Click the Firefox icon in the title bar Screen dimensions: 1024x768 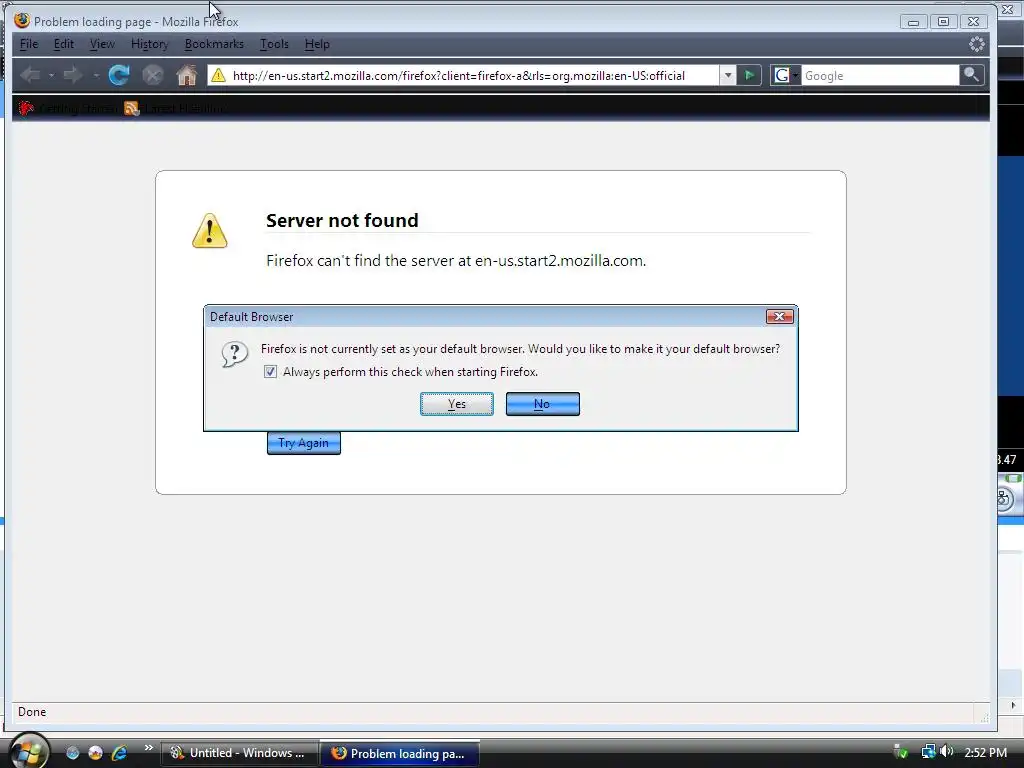(x=22, y=20)
